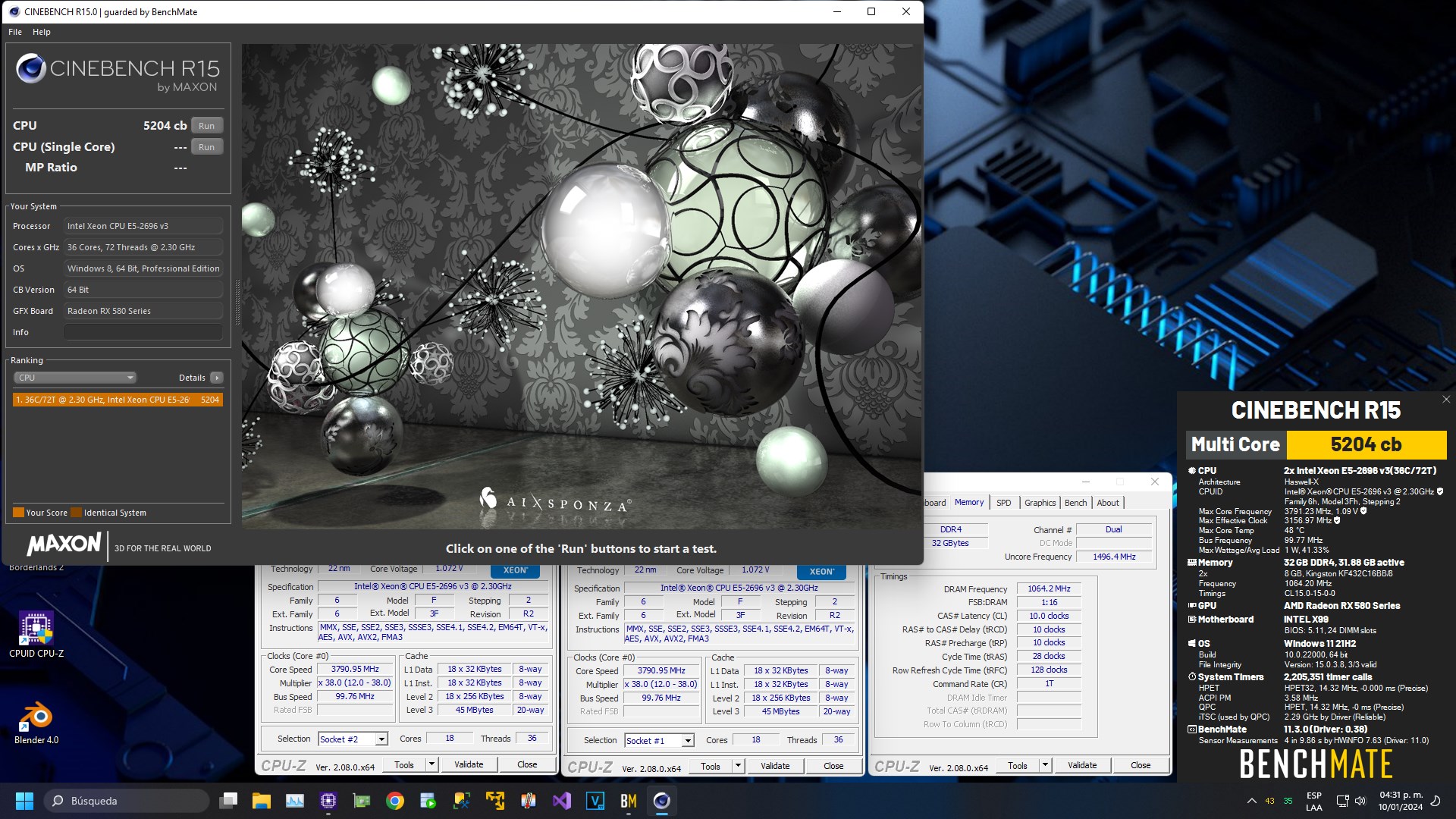1456x819 pixels.
Task: Run the CPU multi-core benchmark
Action: point(207,126)
